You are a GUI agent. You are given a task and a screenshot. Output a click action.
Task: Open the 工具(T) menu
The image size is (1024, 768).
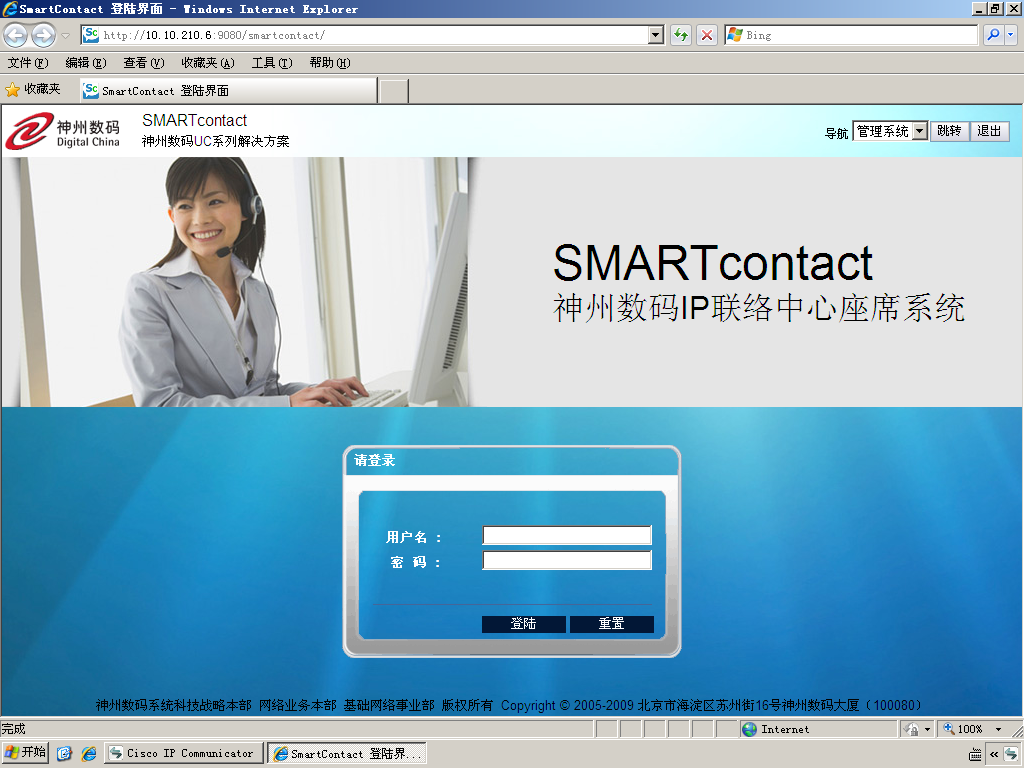272,63
